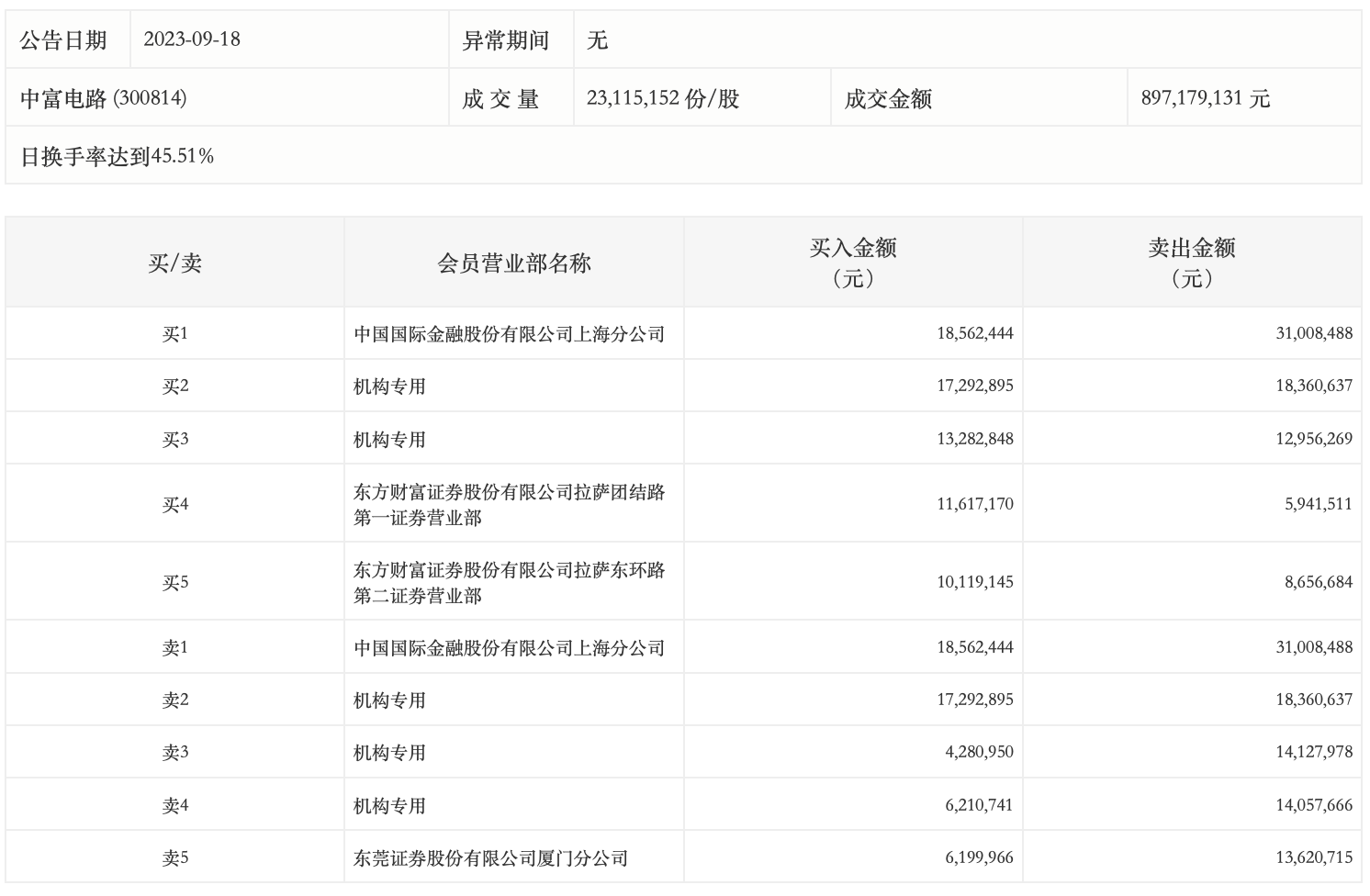Click the turnover amount 897,179,131 元
Image resolution: width=1370 pixels, height=896 pixels.
click(1205, 98)
